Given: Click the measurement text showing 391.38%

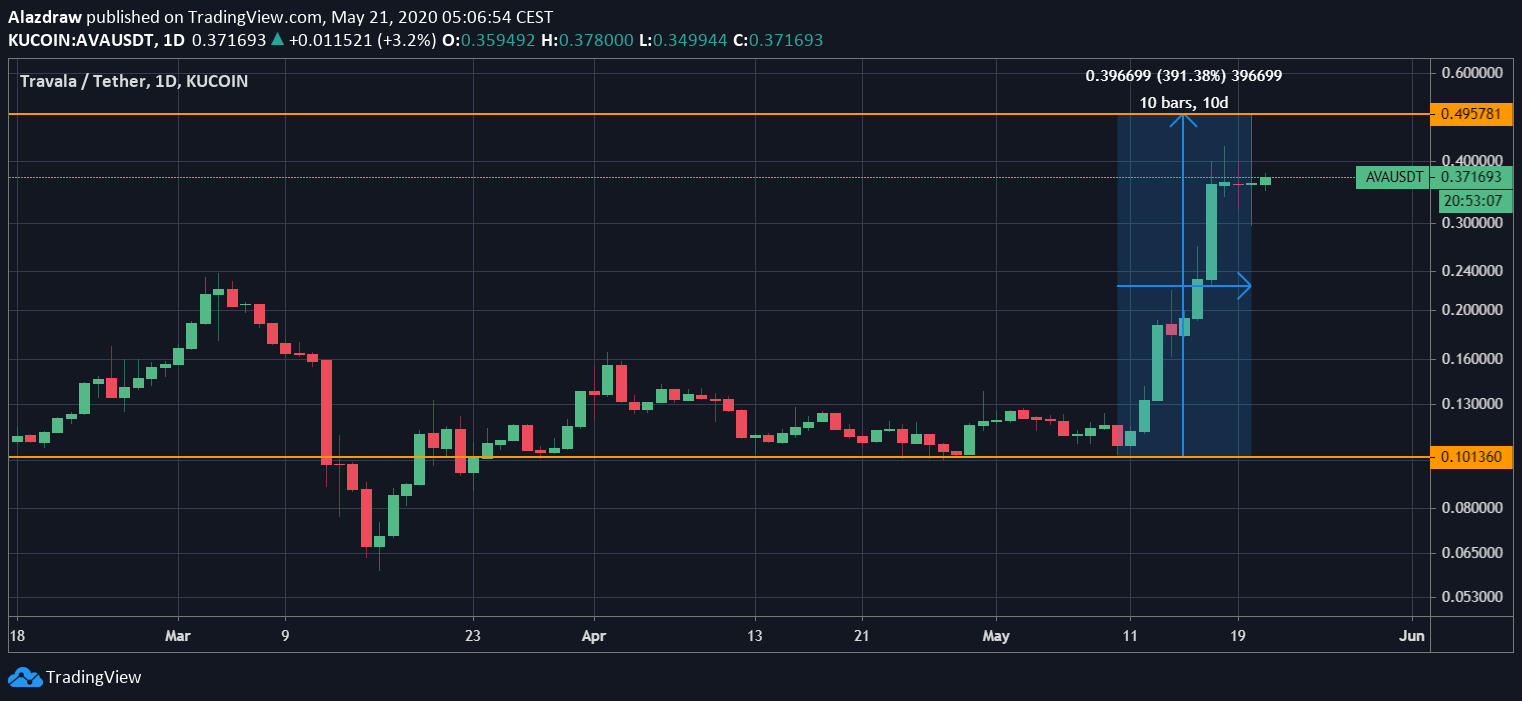Looking at the screenshot, I should click(x=1183, y=75).
